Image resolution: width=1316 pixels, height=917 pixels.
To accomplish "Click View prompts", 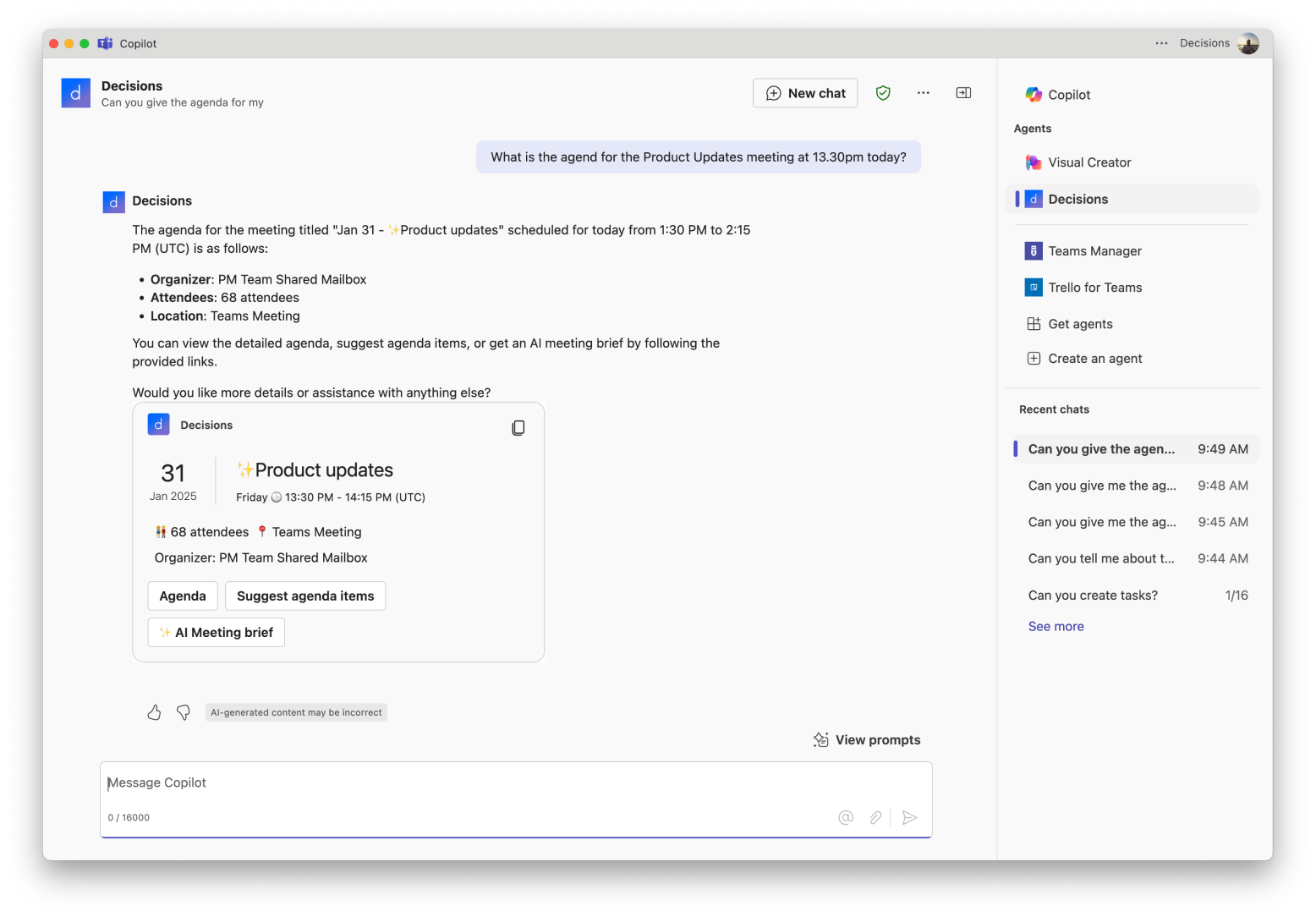I will pyautogui.click(x=867, y=740).
